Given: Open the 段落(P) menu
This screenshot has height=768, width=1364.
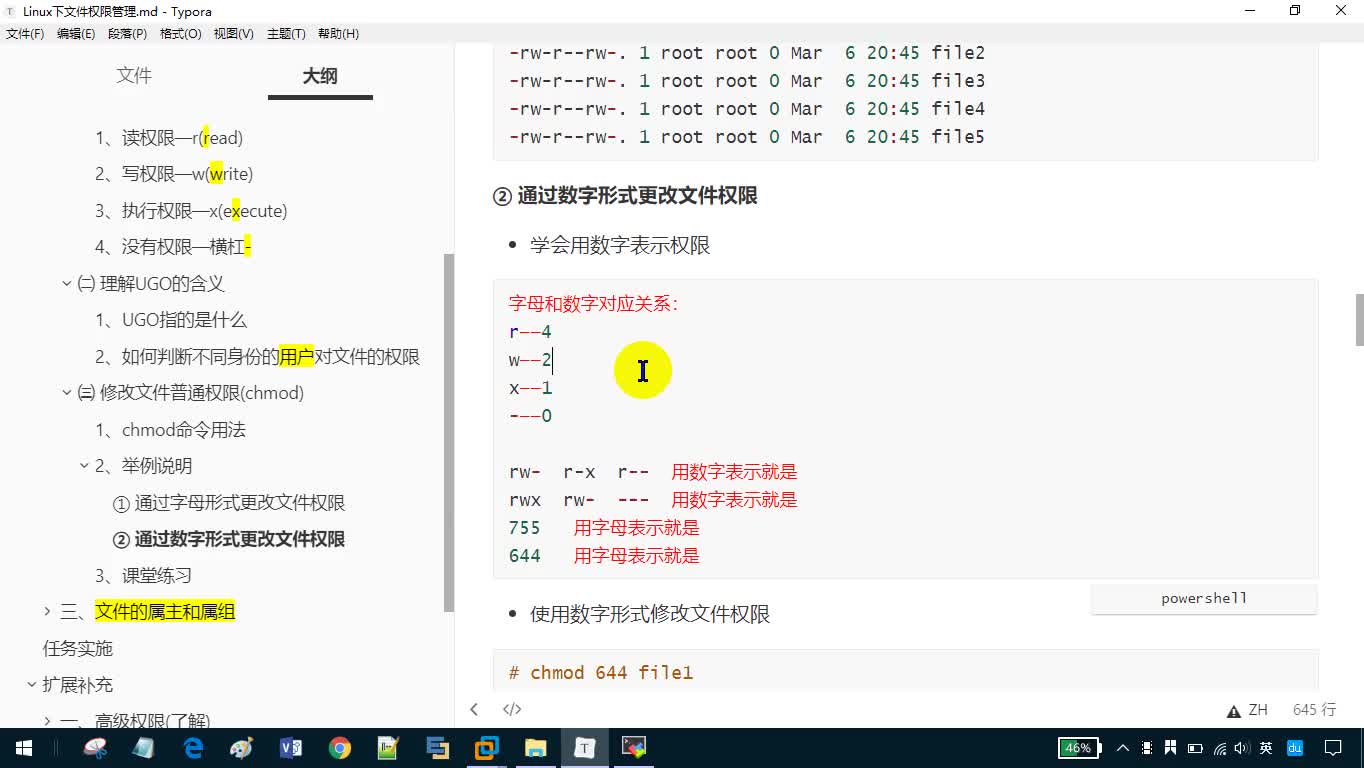Looking at the screenshot, I should point(127,33).
